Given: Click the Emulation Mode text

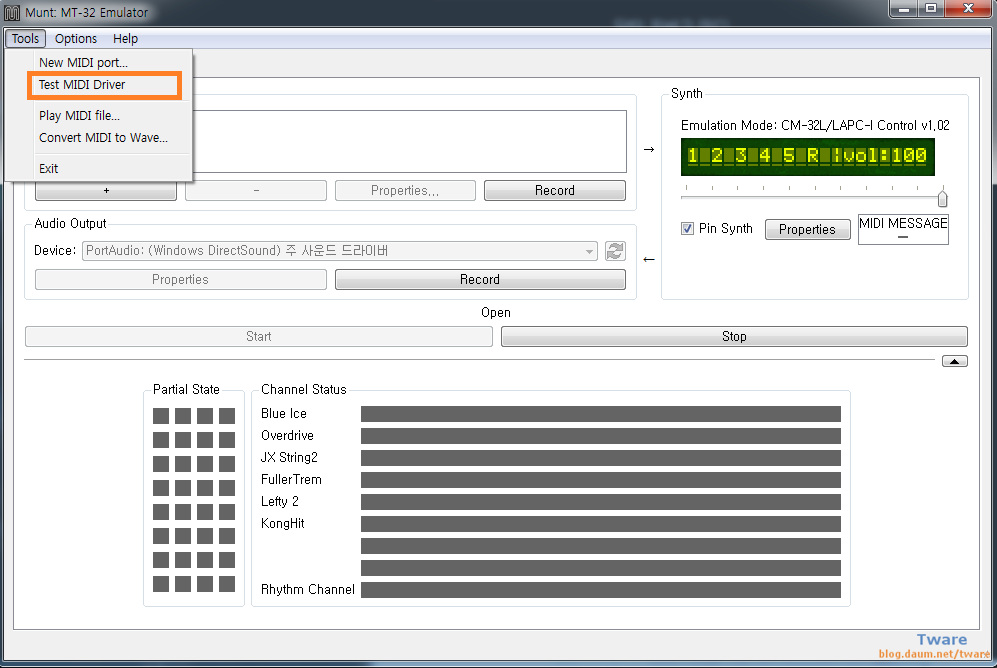Looking at the screenshot, I should tap(815, 125).
